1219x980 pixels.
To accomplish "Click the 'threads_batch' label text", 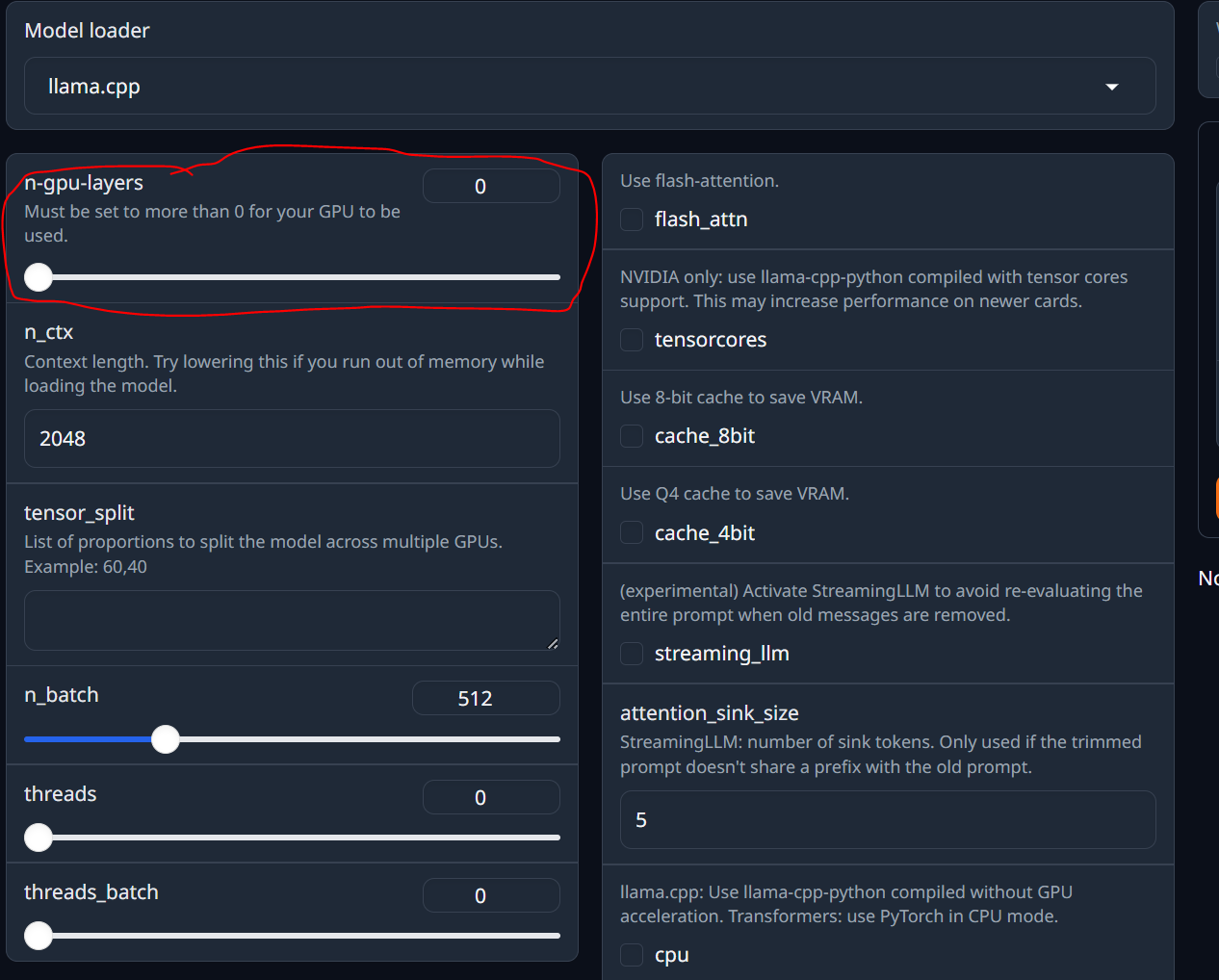I will tap(91, 892).
